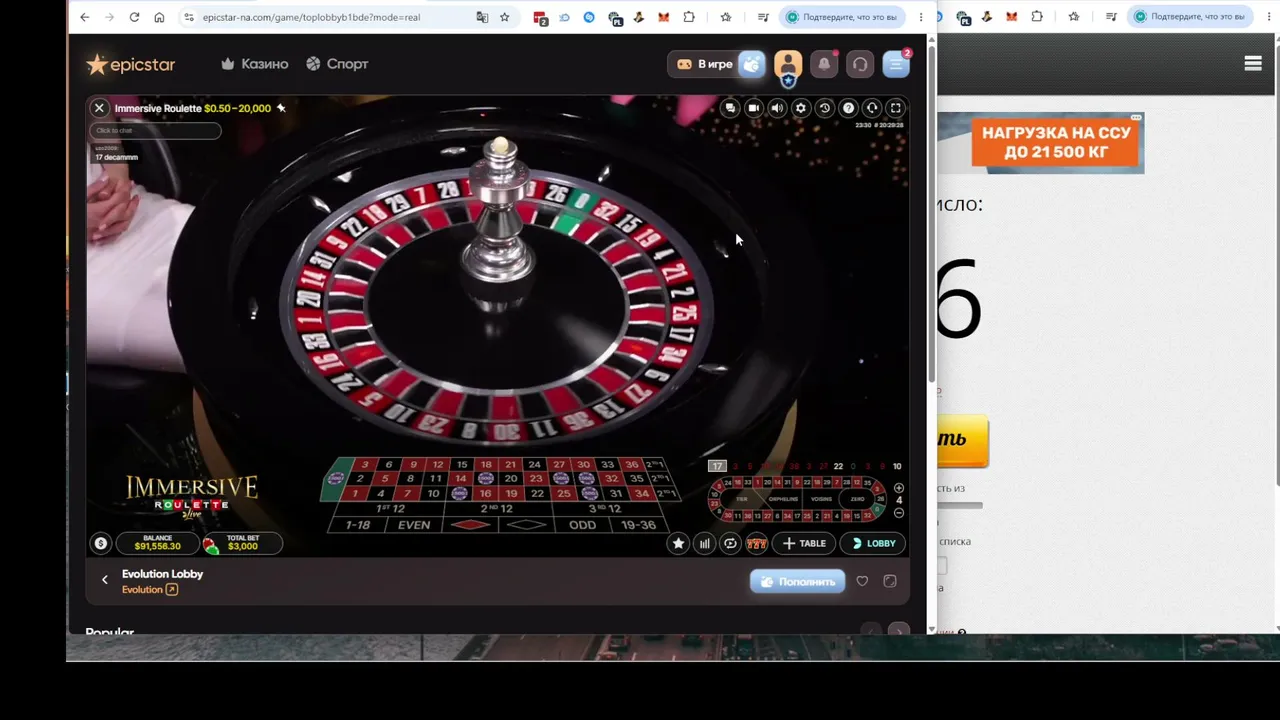The image size is (1280, 720).
Task: Open the Казино section
Action: tap(255, 64)
